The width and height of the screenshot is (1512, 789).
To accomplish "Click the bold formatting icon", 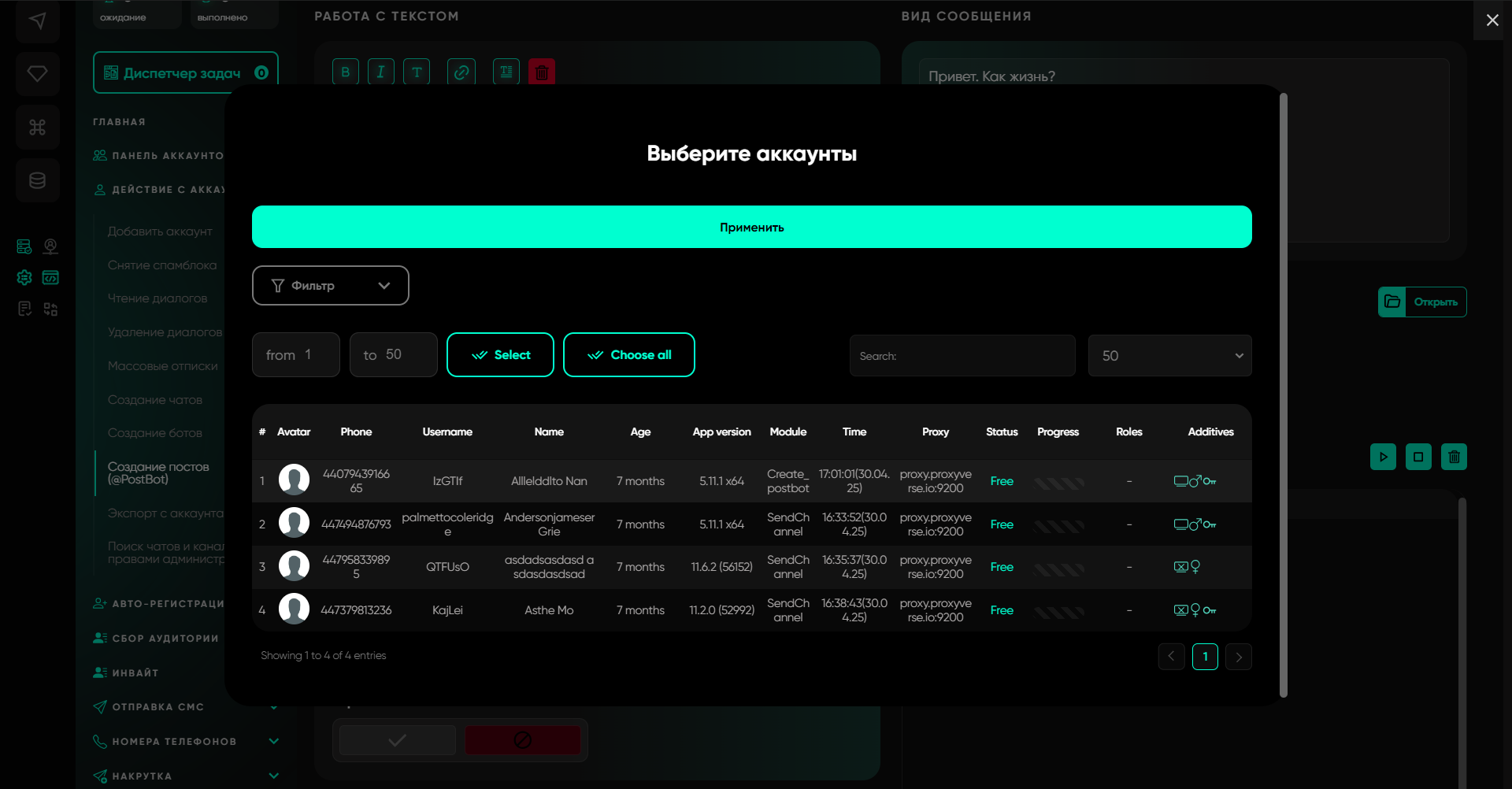I will [x=345, y=72].
